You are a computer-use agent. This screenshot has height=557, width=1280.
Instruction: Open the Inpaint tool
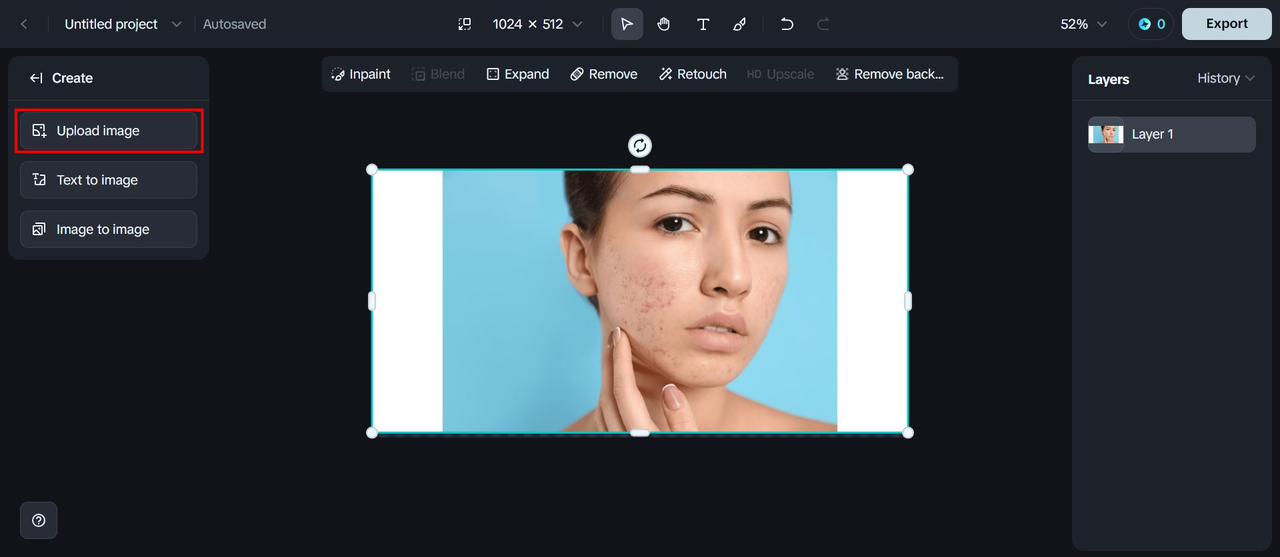click(361, 74)
